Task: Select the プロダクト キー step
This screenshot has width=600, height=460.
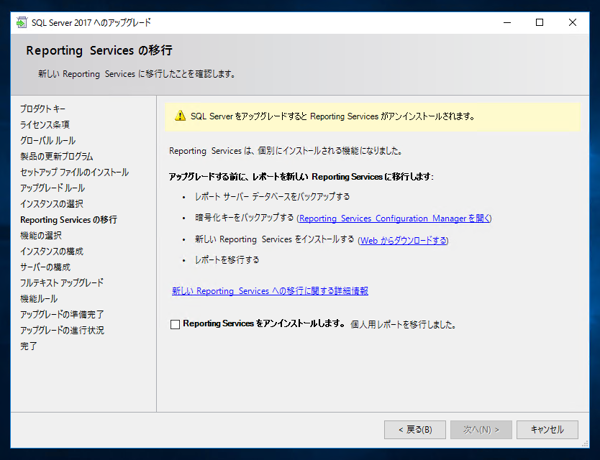Action: click(43, 109)
